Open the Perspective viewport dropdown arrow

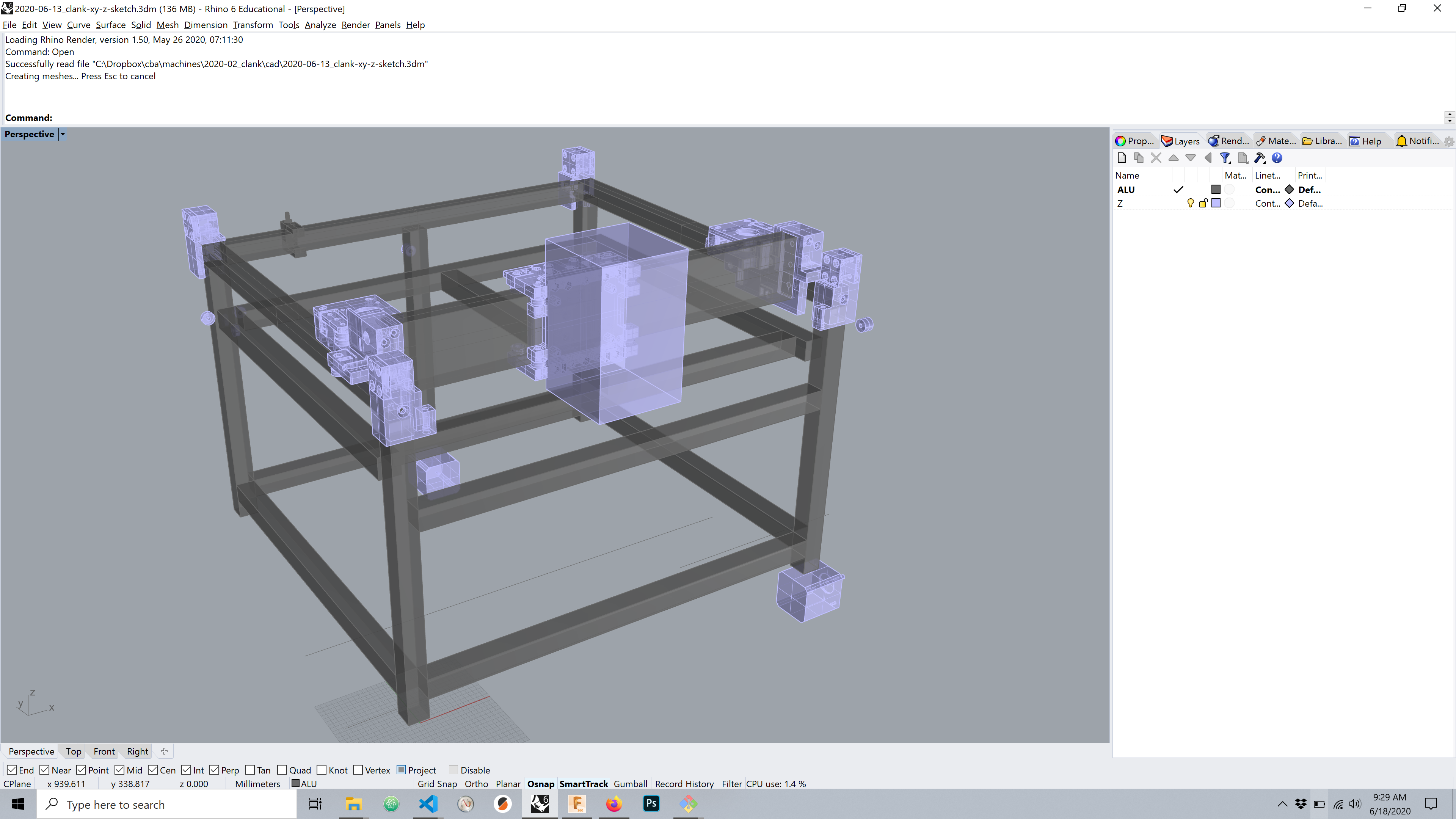click(x=63, y=135)
